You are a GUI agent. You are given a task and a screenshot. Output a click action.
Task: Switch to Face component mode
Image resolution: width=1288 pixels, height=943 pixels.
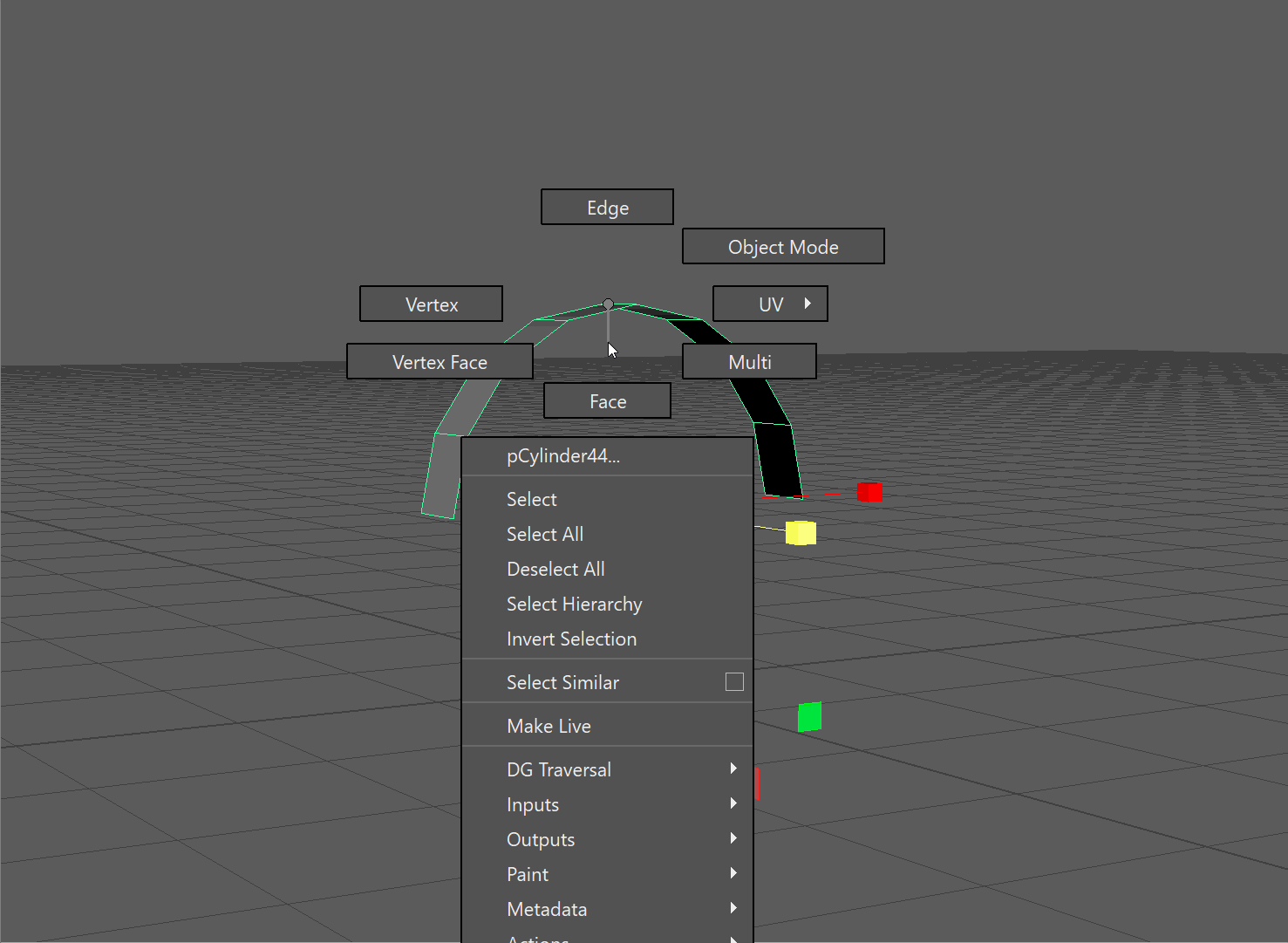click(x=607, y=401)
